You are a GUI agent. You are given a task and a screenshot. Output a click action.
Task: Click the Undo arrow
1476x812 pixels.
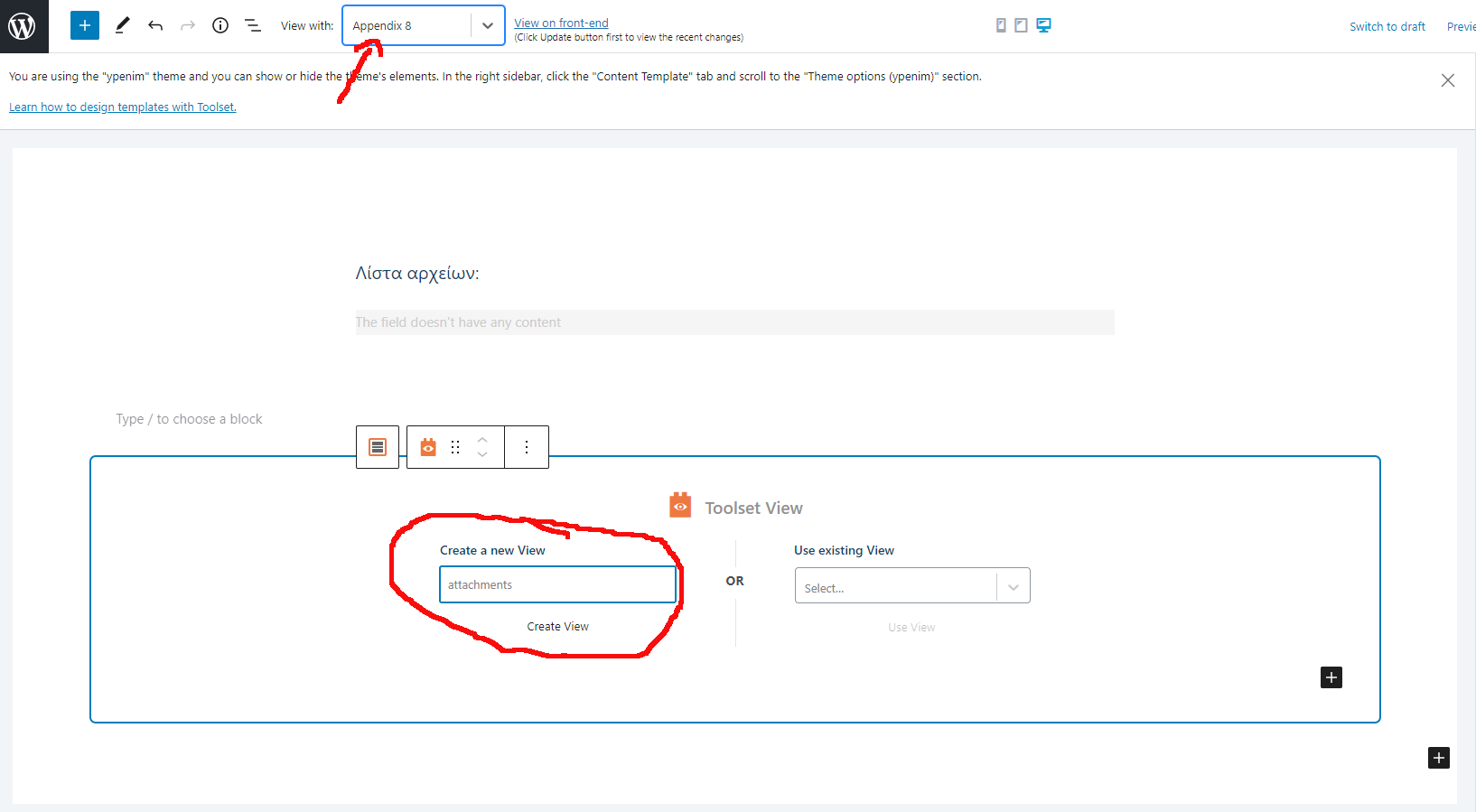[x=155, y=25]
